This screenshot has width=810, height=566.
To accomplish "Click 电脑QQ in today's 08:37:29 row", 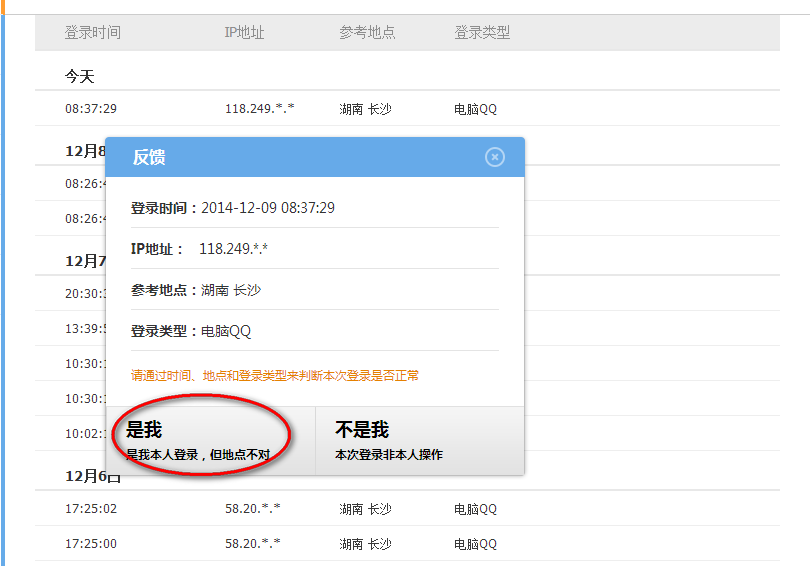I will tap(475, 109).
